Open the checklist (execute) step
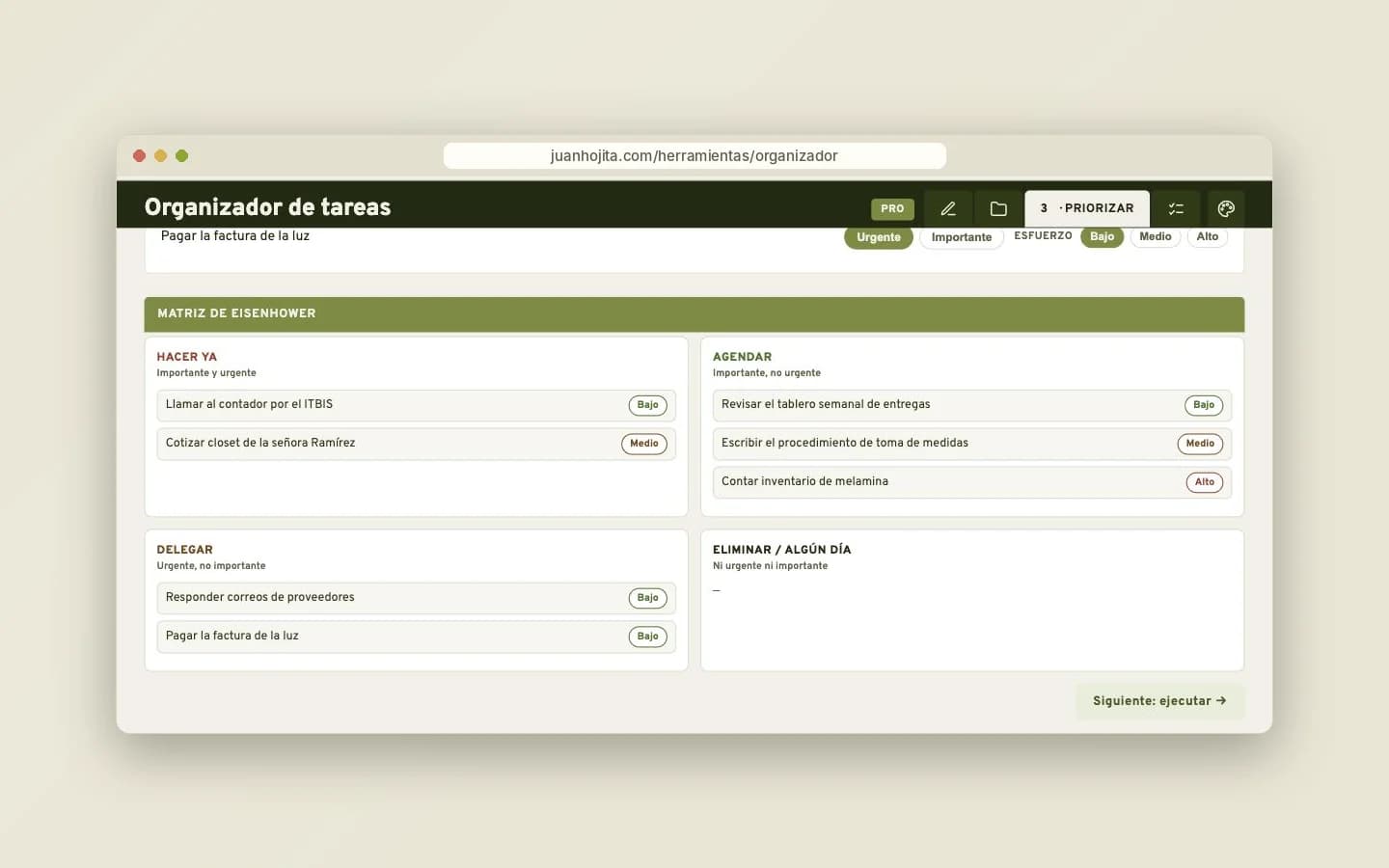Image resolution: width=1389 pixels, height=868 pixels. coord(1176,208)
